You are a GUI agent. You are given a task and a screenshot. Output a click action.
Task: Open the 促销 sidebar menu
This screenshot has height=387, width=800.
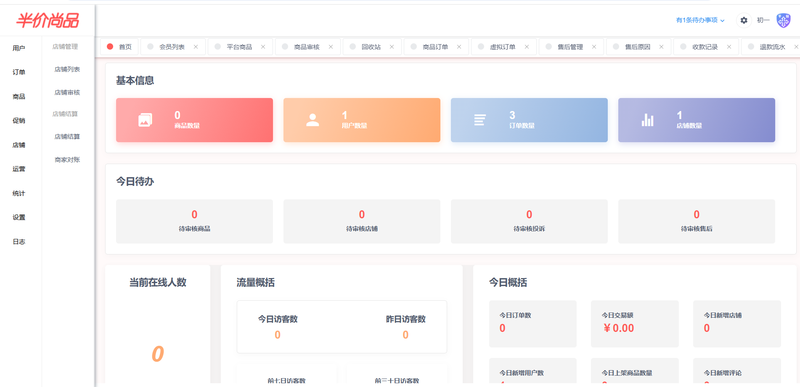coord(19,121)
